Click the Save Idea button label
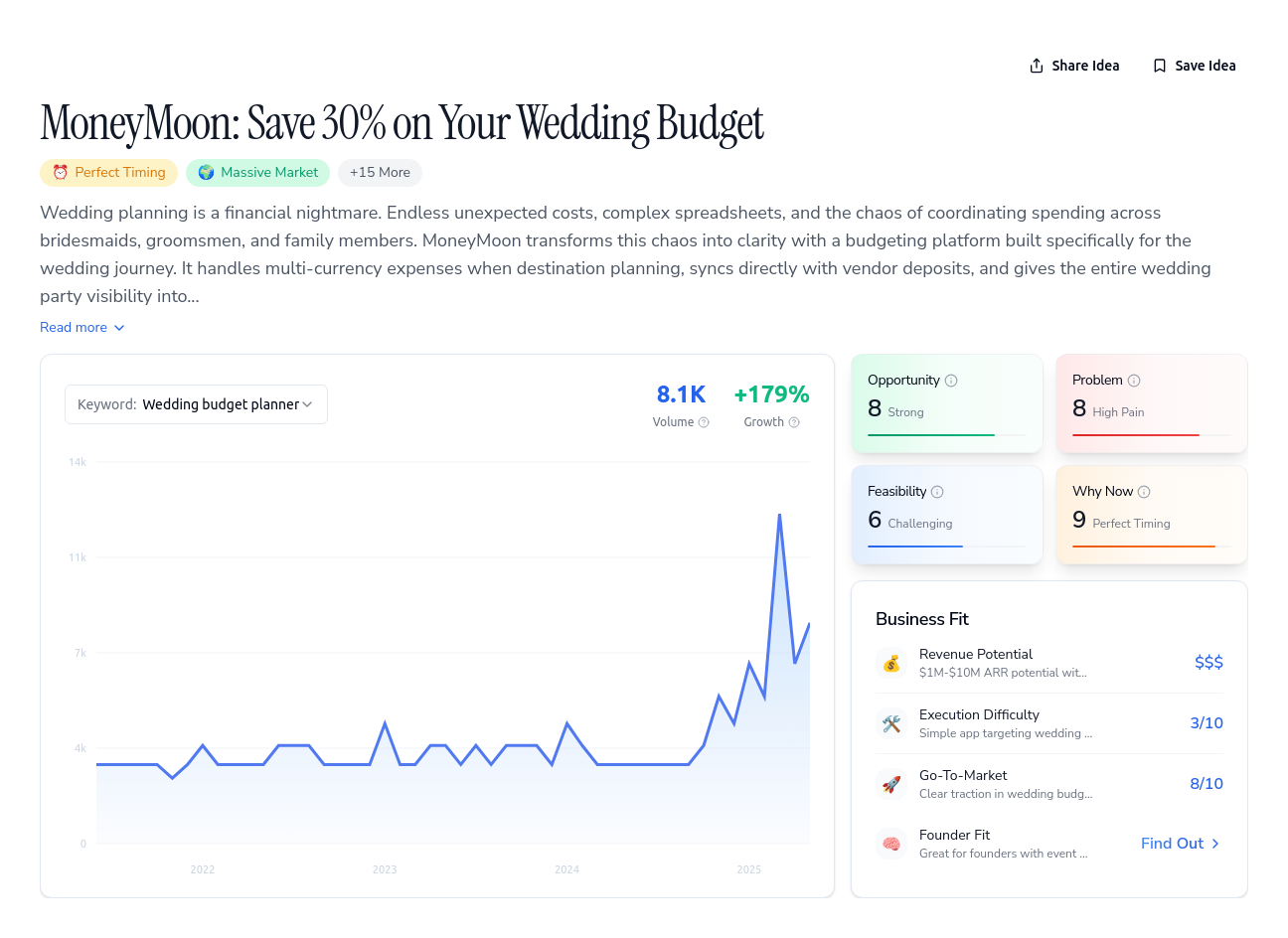Screen dimensions: 1288x938 (1206, 66)
